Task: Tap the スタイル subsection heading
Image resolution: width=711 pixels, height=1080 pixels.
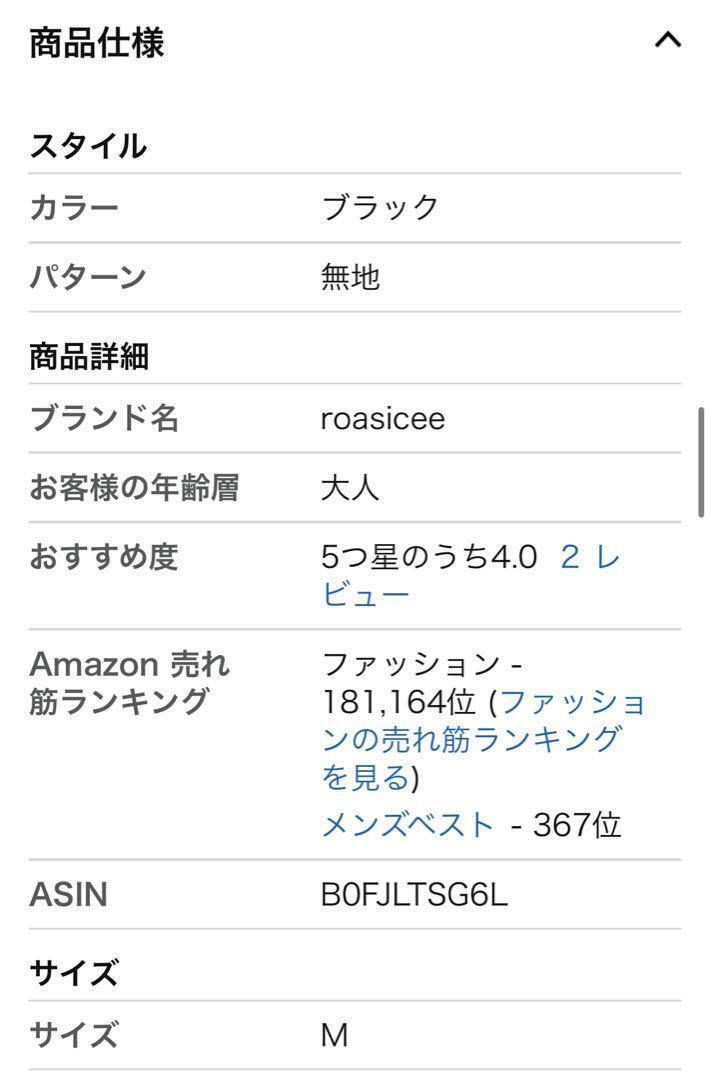Action: click(88, 146)
